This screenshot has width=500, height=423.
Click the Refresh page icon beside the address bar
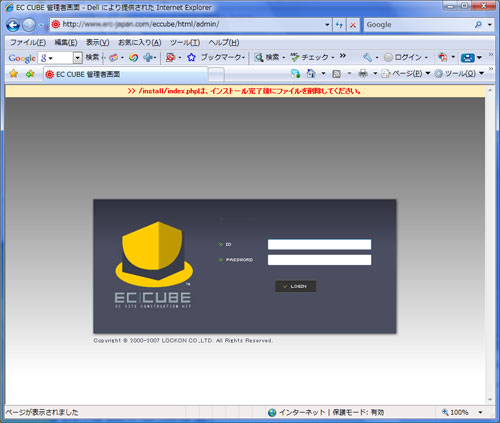click(x=339, y=25)
